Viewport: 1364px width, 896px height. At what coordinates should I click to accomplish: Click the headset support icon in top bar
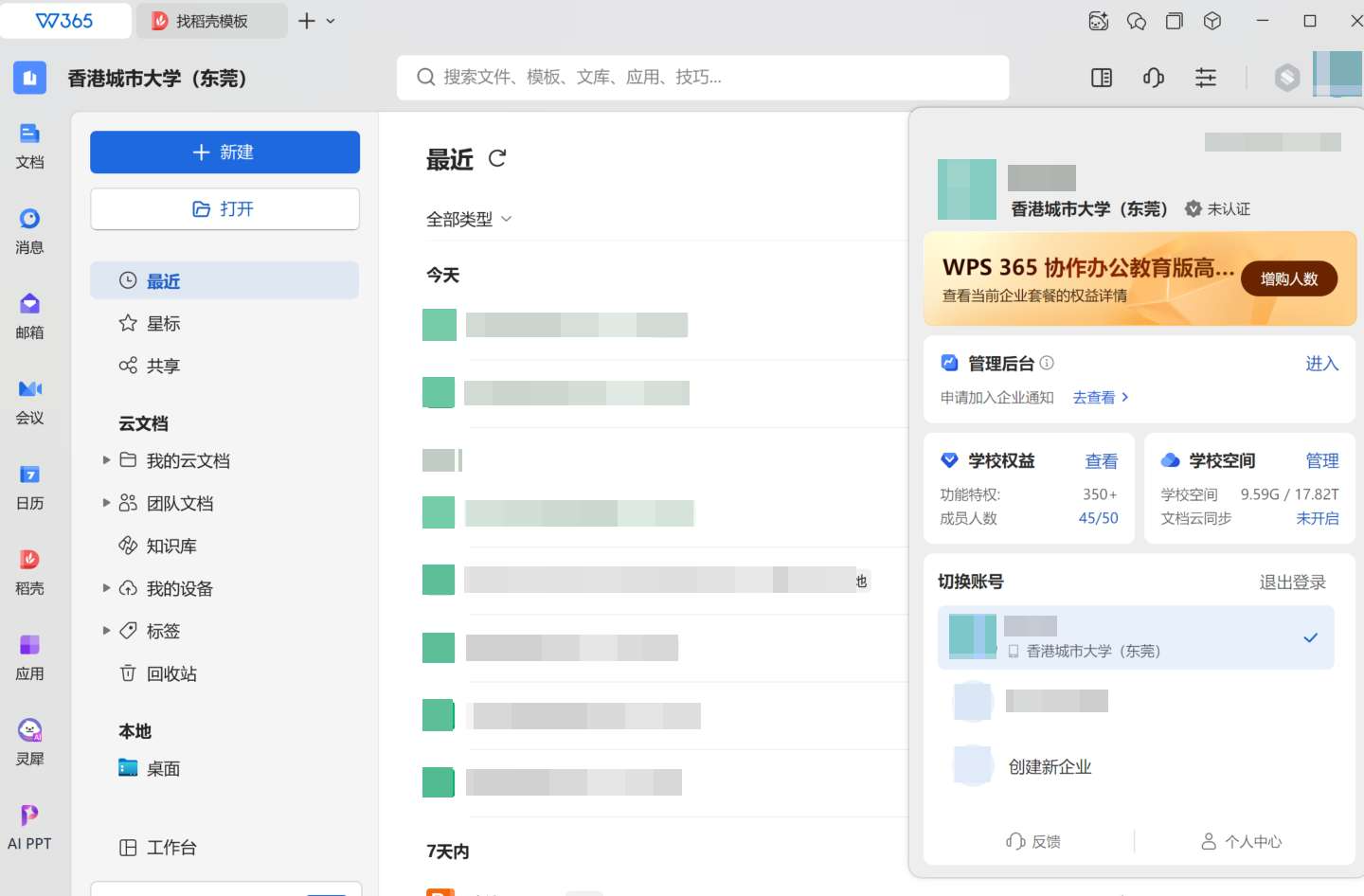[x=1153, y=78]
